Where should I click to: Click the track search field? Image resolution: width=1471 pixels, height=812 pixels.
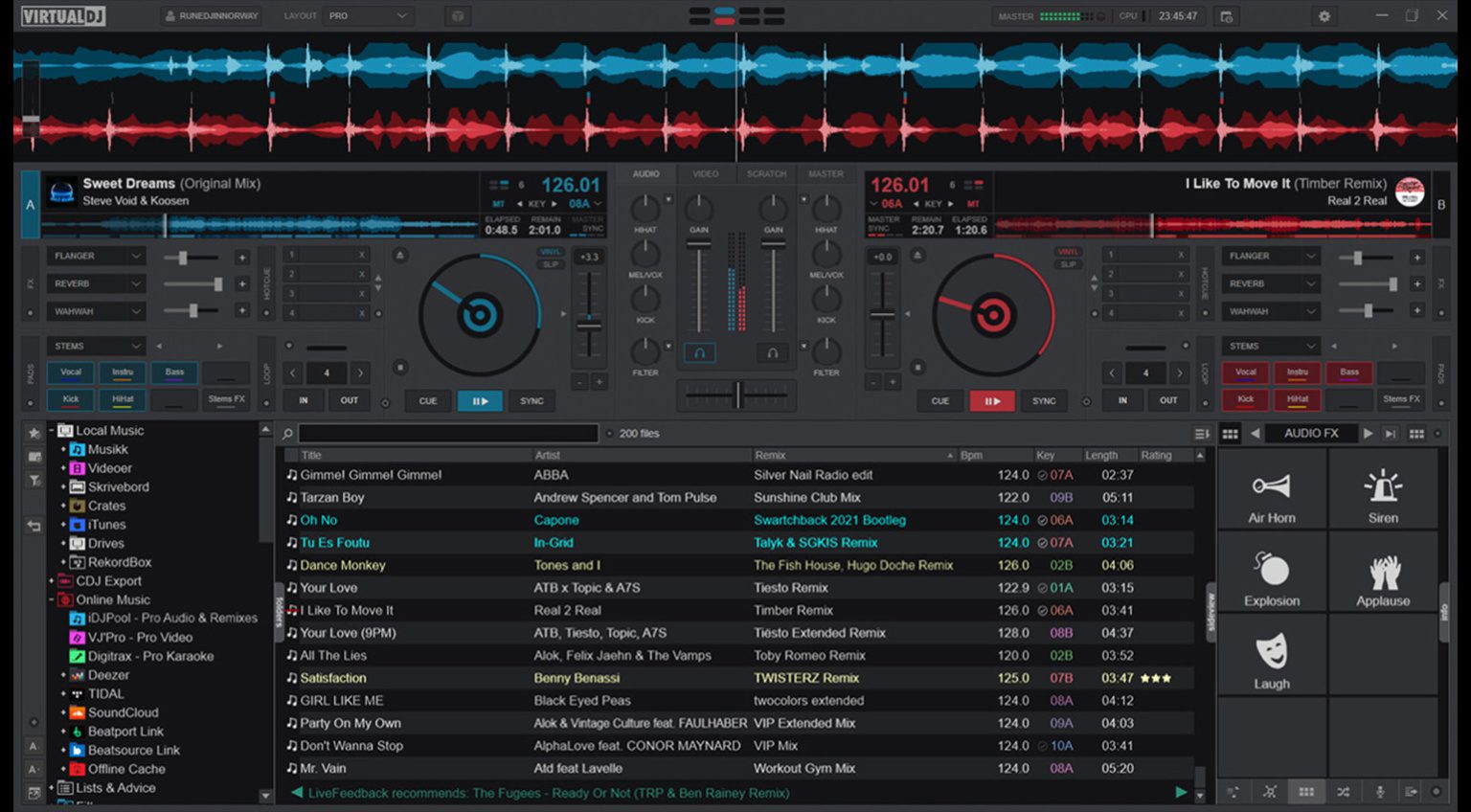click(x=448, y=433)
